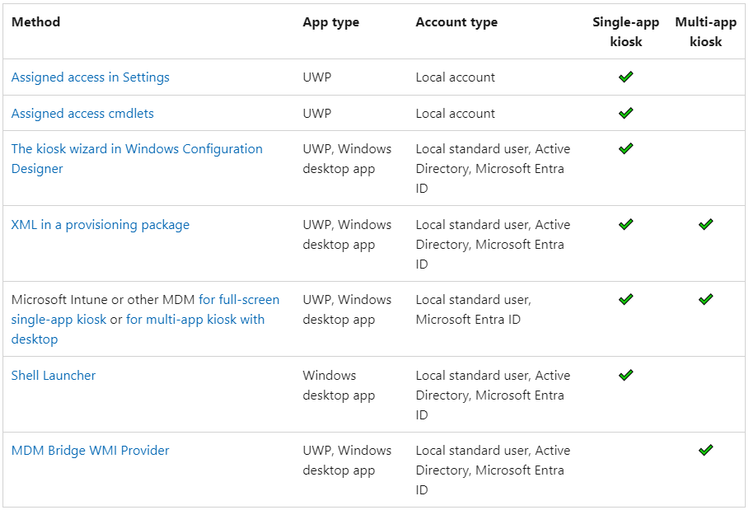The width and height of the screenshot is (750, 510).
Task: Click the app type cell in the Microsoft Intune row
Action: (x=347, y=310)
